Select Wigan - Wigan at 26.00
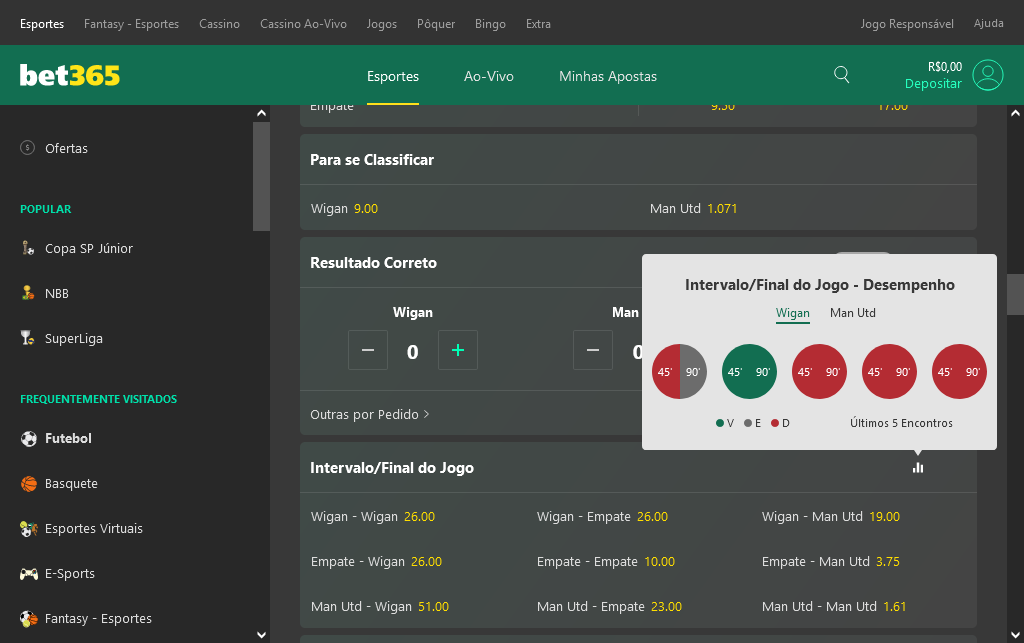The width and height of the screenshot is (1024, 643). pos(373,517)
